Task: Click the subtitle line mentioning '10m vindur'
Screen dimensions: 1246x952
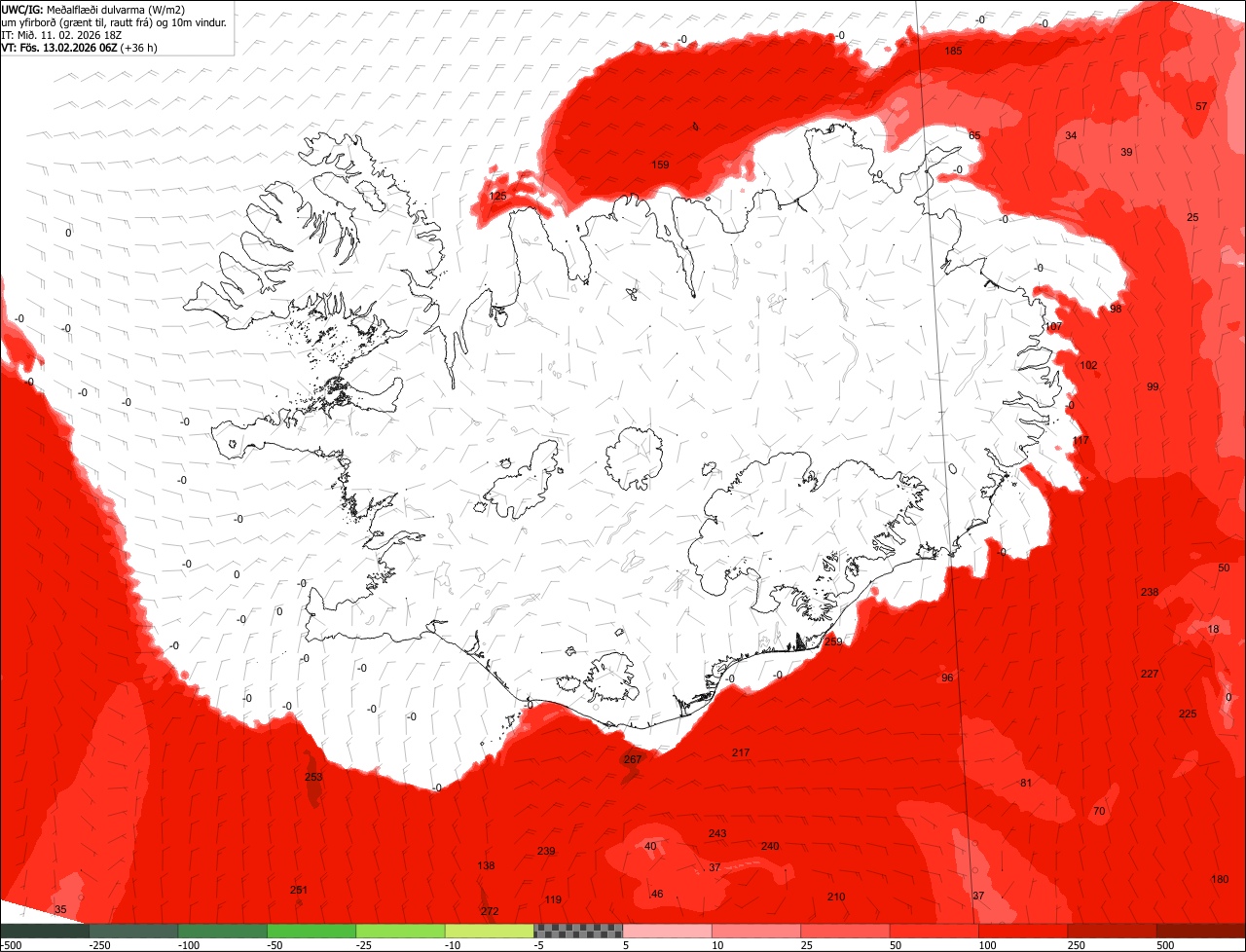Action: click(115, 22)
